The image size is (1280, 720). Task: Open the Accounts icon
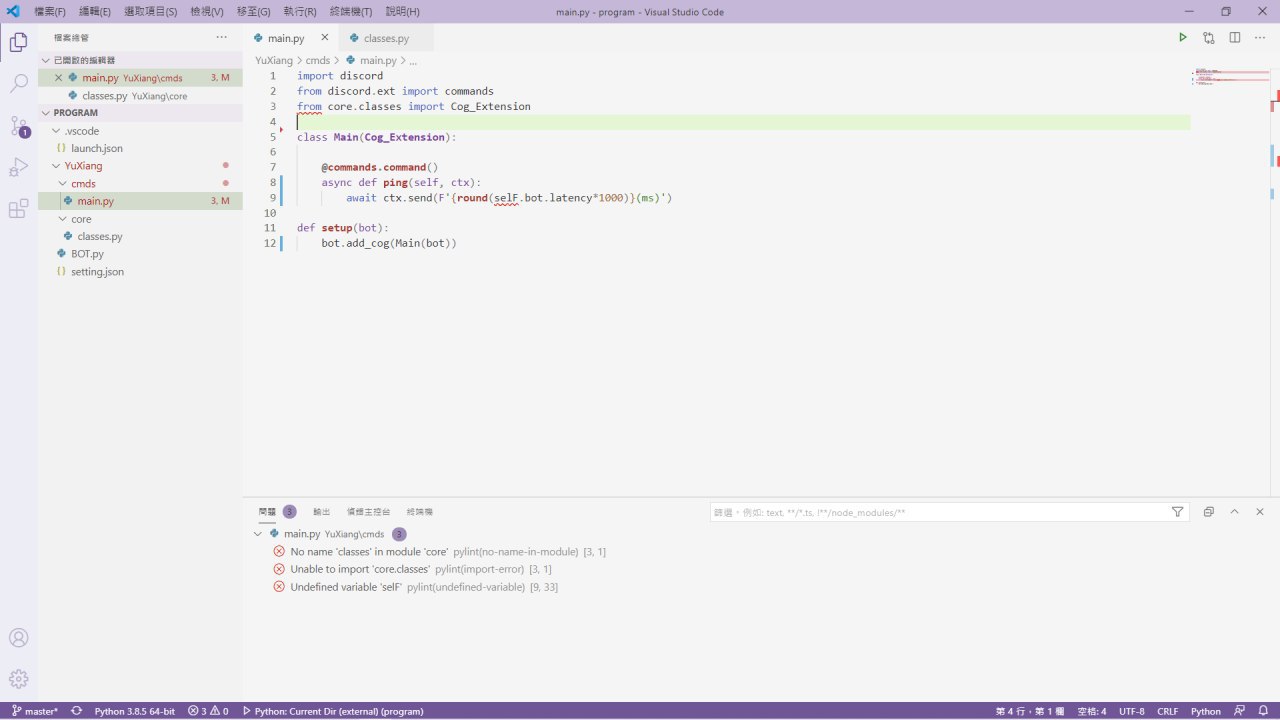pyautogui.click(x=18, y=638)
